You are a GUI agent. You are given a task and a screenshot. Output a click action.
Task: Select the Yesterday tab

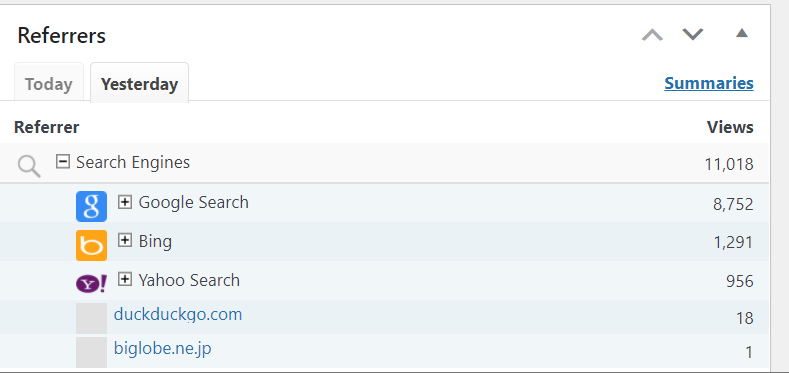click(x=139, y=83)
